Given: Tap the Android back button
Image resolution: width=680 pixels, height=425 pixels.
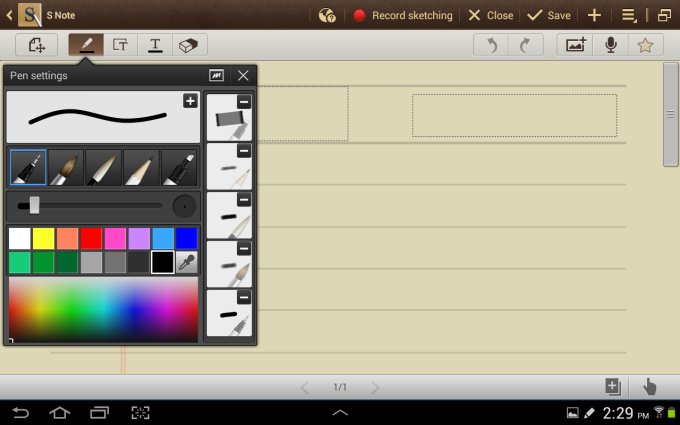Looking at the screenshot, I should 20,412.
